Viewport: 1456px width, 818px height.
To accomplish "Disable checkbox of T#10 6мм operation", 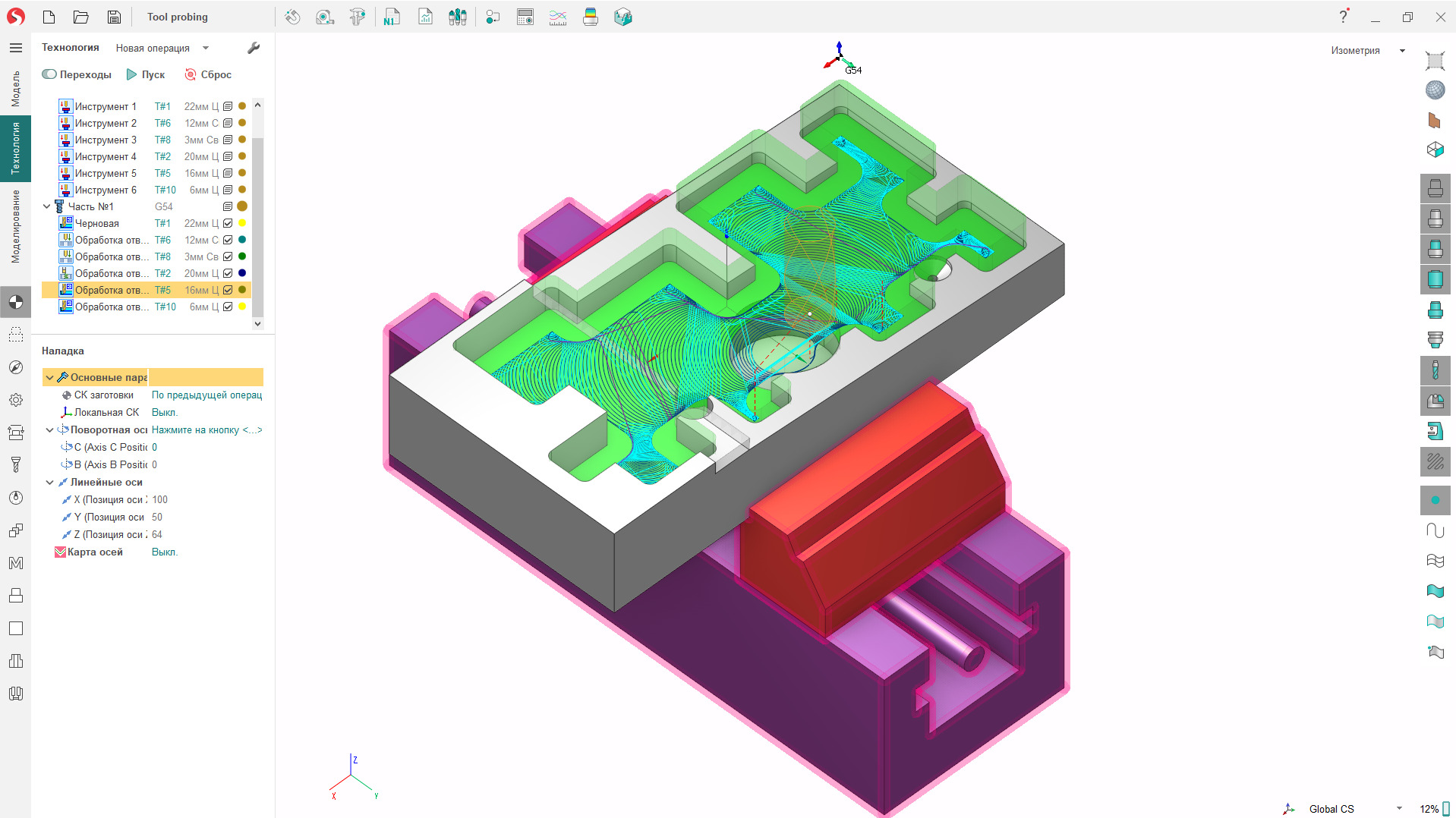I will coord(226,307).
